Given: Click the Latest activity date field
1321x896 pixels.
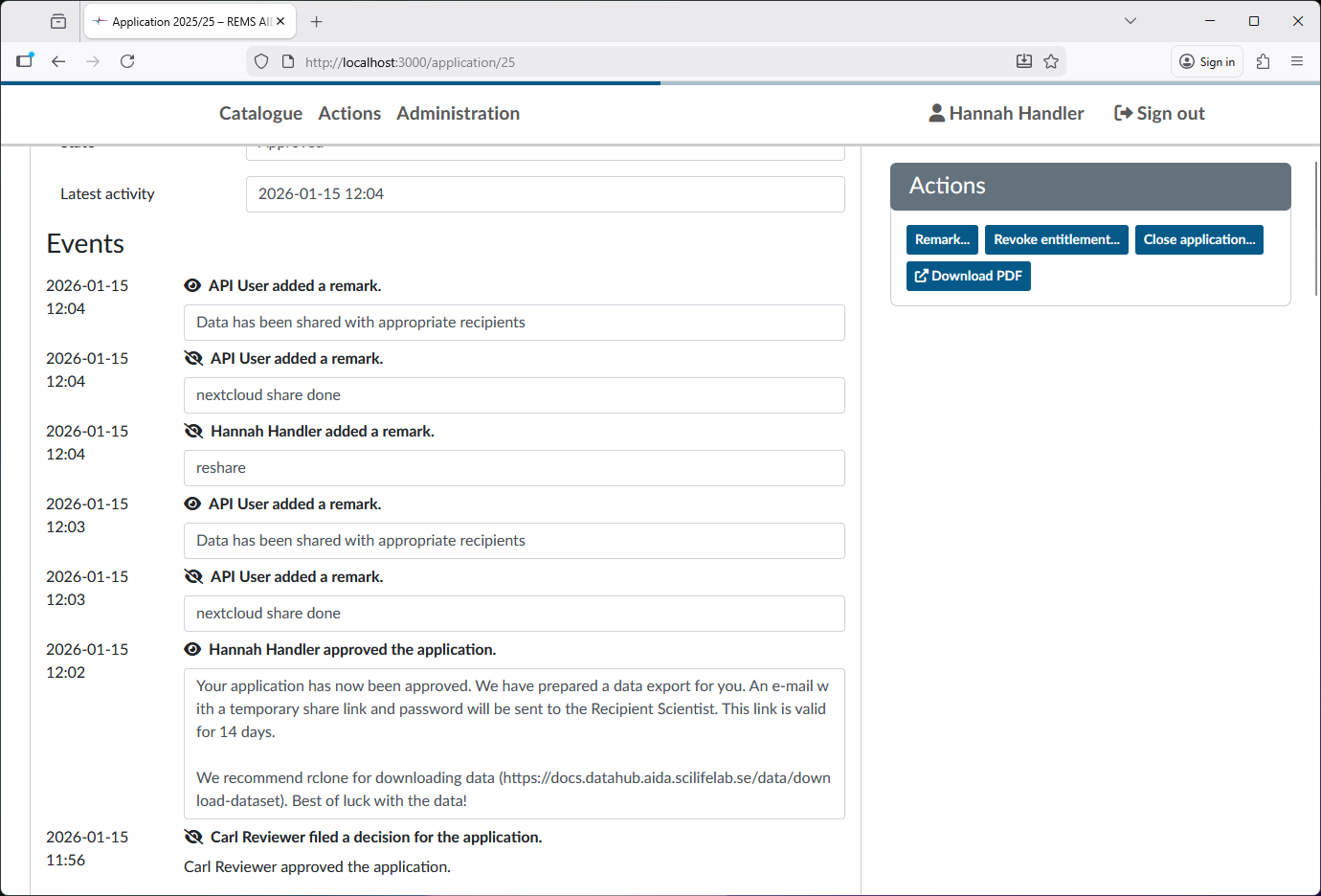Looking at the screenshot, I should tap(545, 194).
